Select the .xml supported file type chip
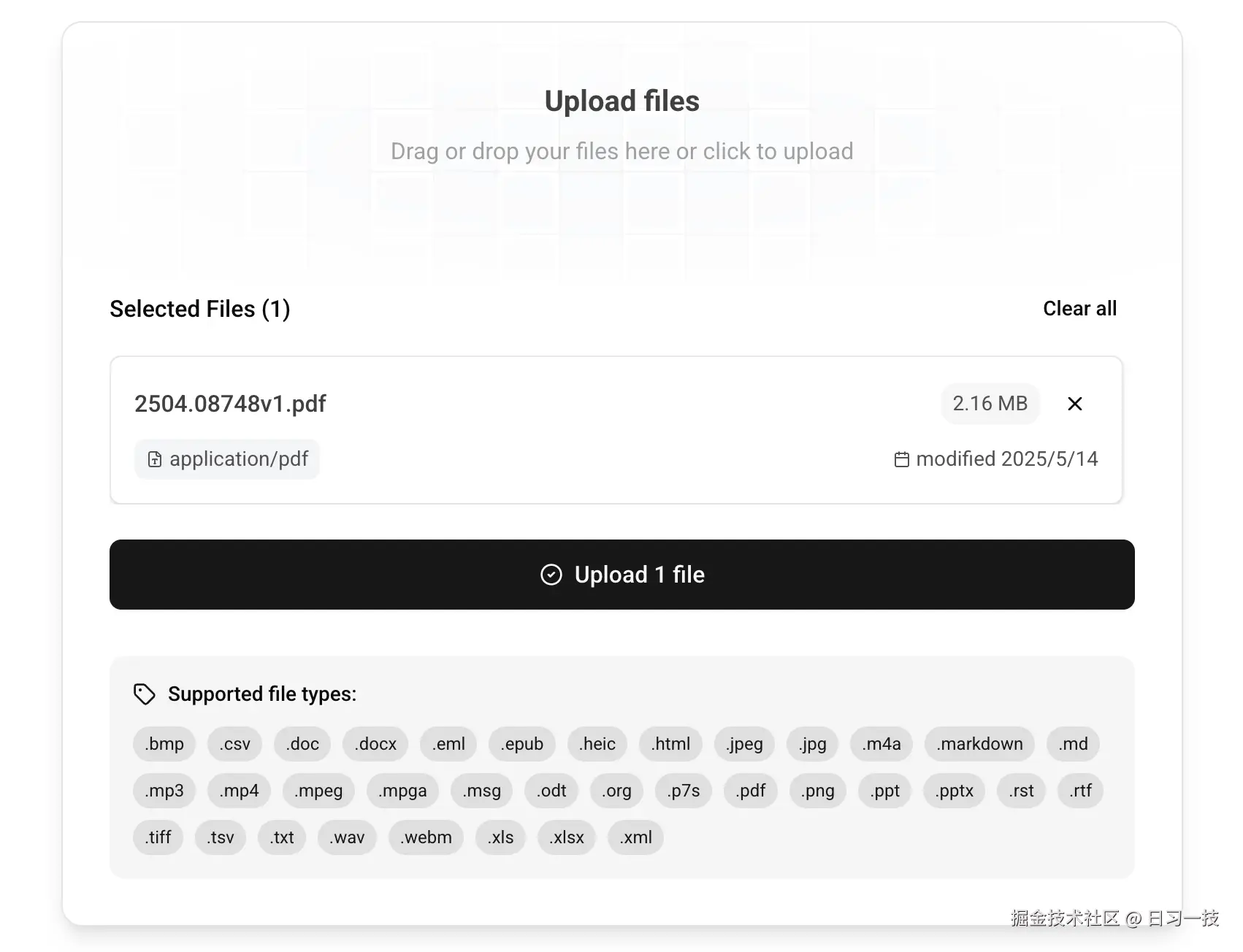 [x=635, y=837]
